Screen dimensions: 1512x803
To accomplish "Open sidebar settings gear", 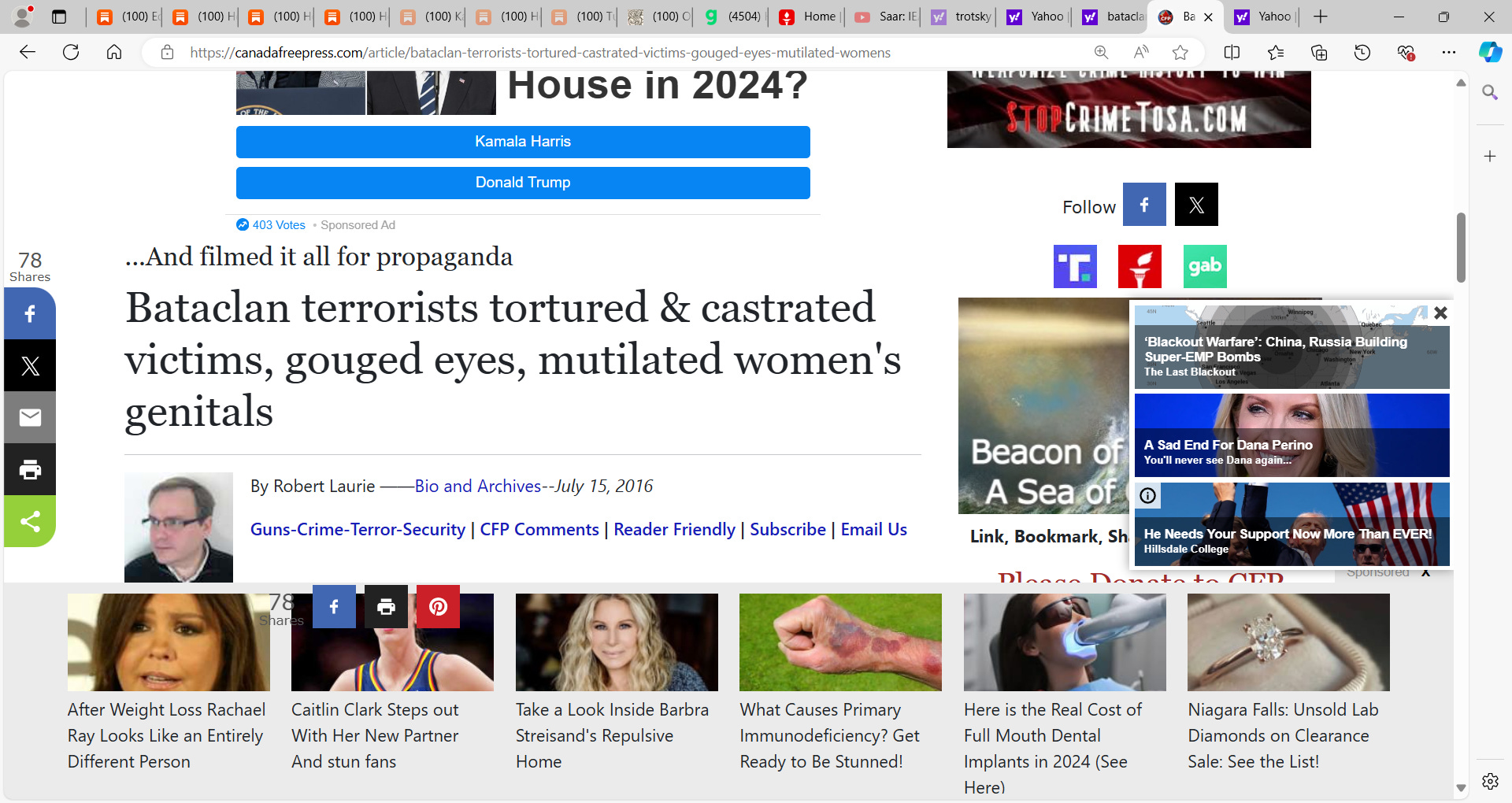I will (1490, 781).
